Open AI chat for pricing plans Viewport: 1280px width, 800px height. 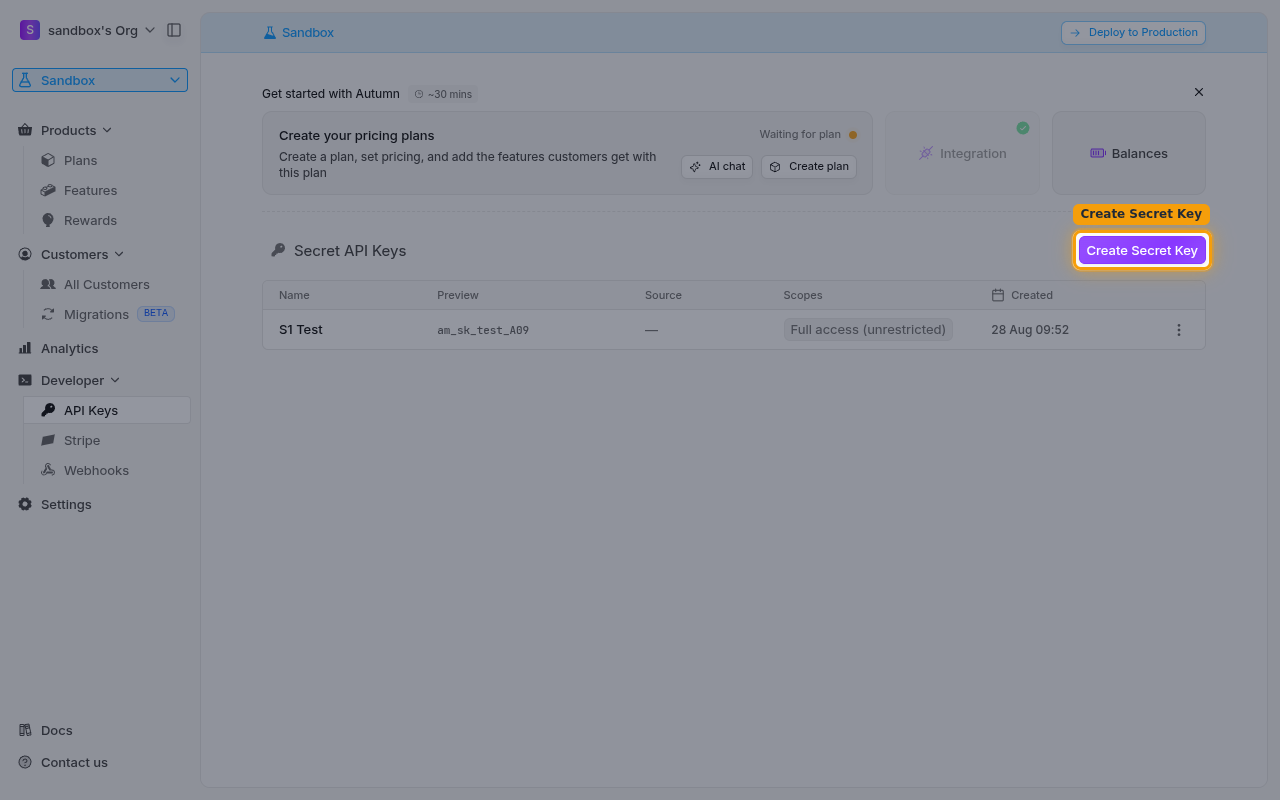coord(717,167)
